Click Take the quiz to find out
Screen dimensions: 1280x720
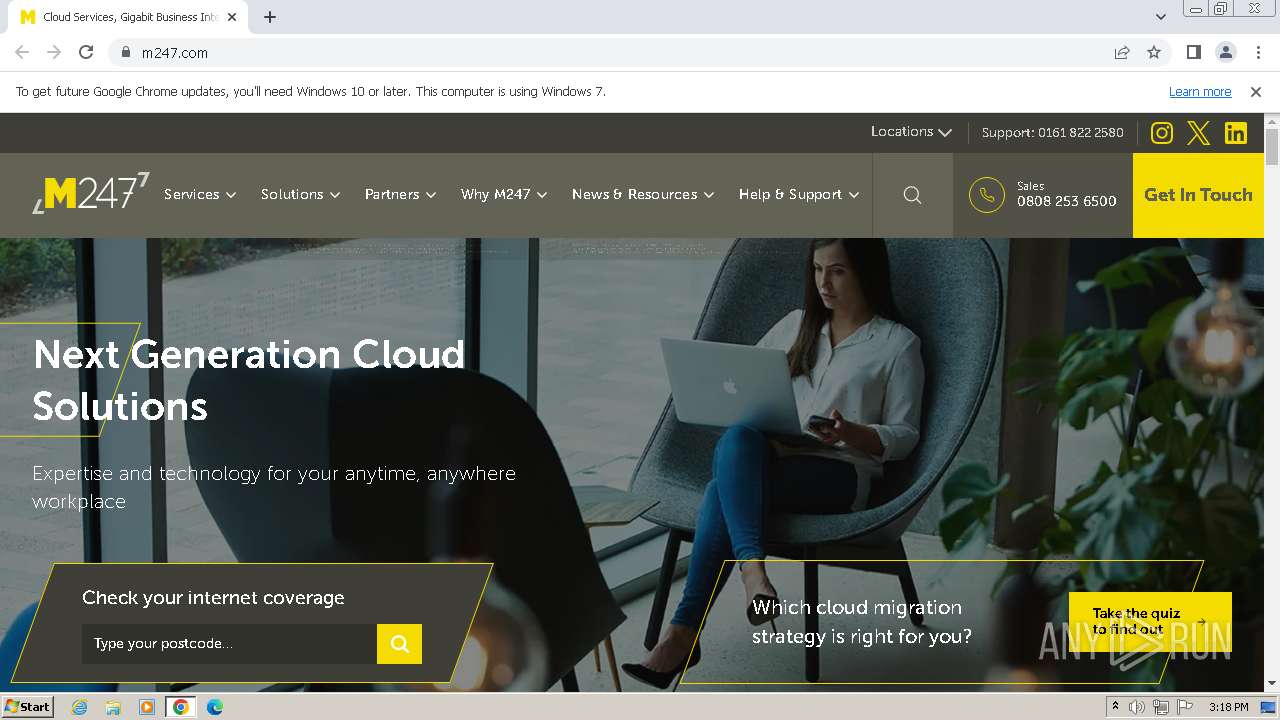click(x=1150, y=622)
